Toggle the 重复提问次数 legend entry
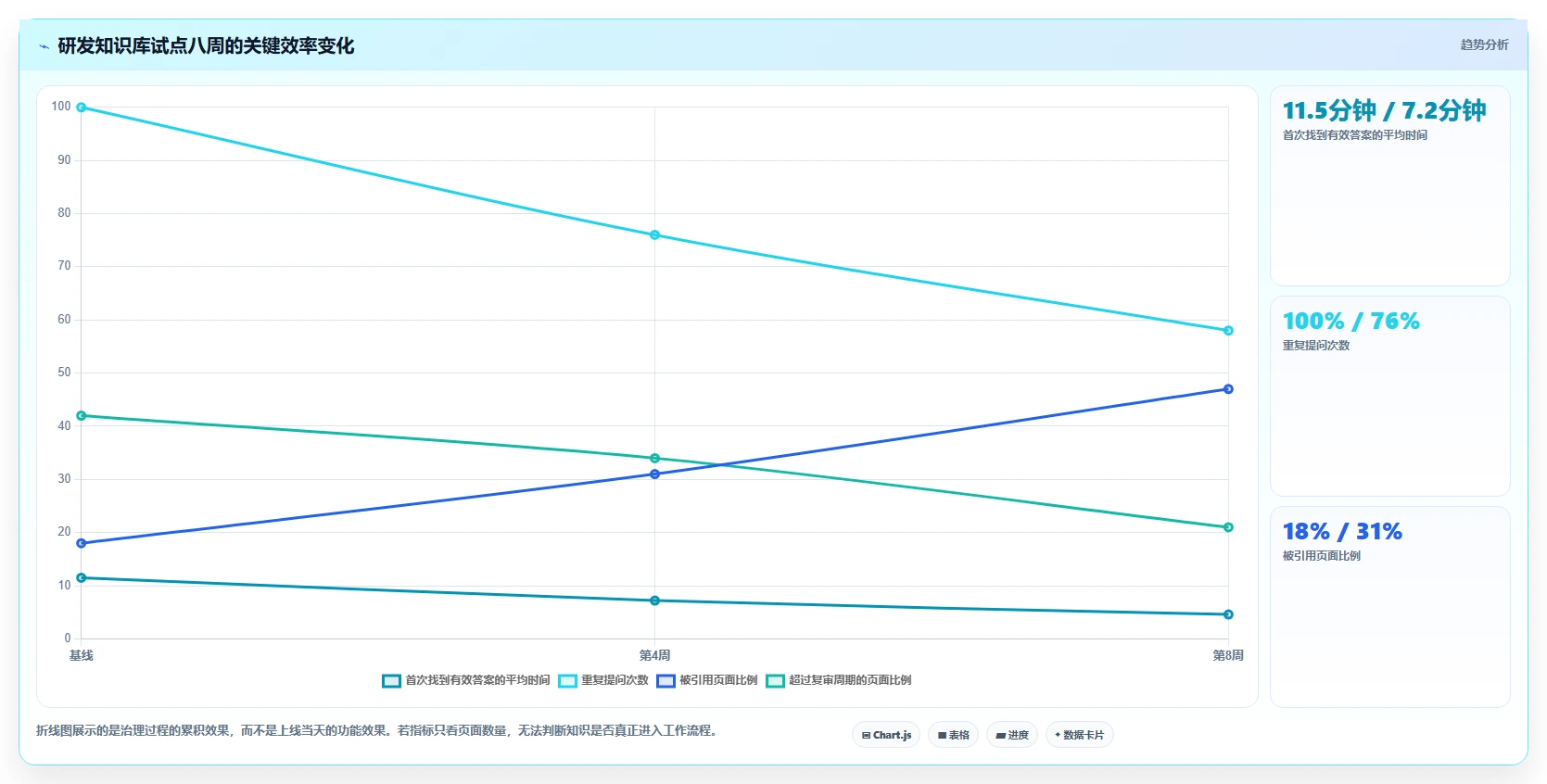 (603, 680)
